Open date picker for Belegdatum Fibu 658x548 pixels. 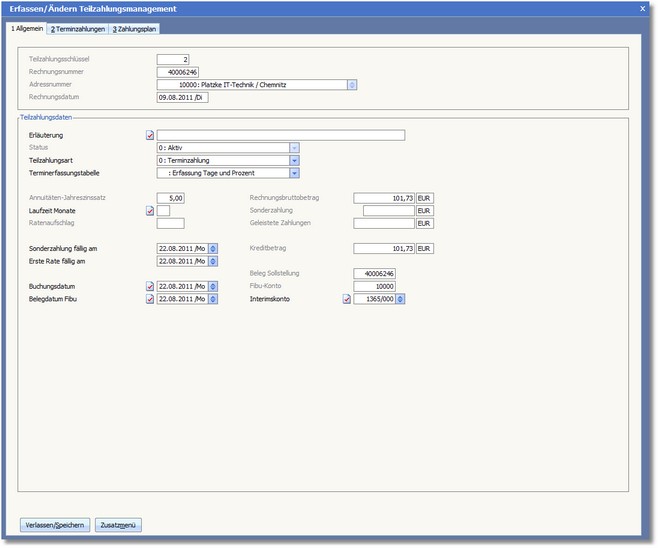[213, 299]
